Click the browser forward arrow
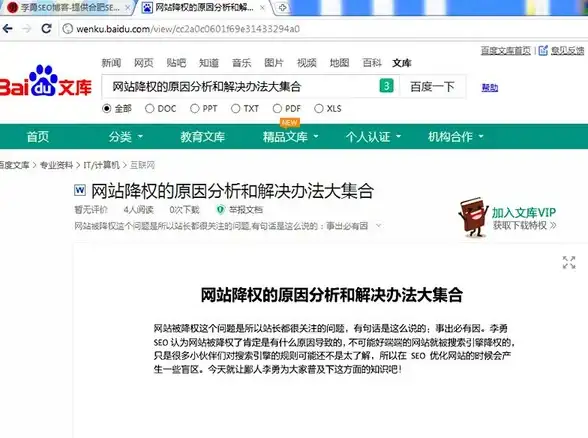588x438 pixels. coord(27,28)
